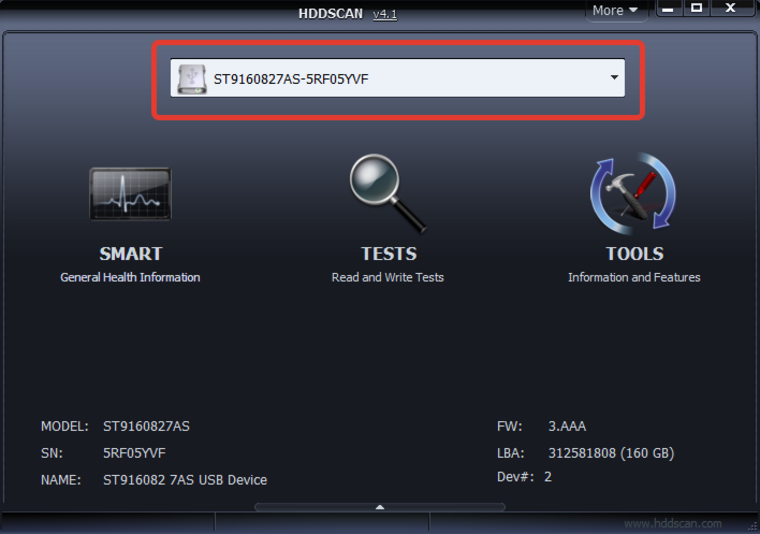Open the TESTS magnifying glass icon

388,193
